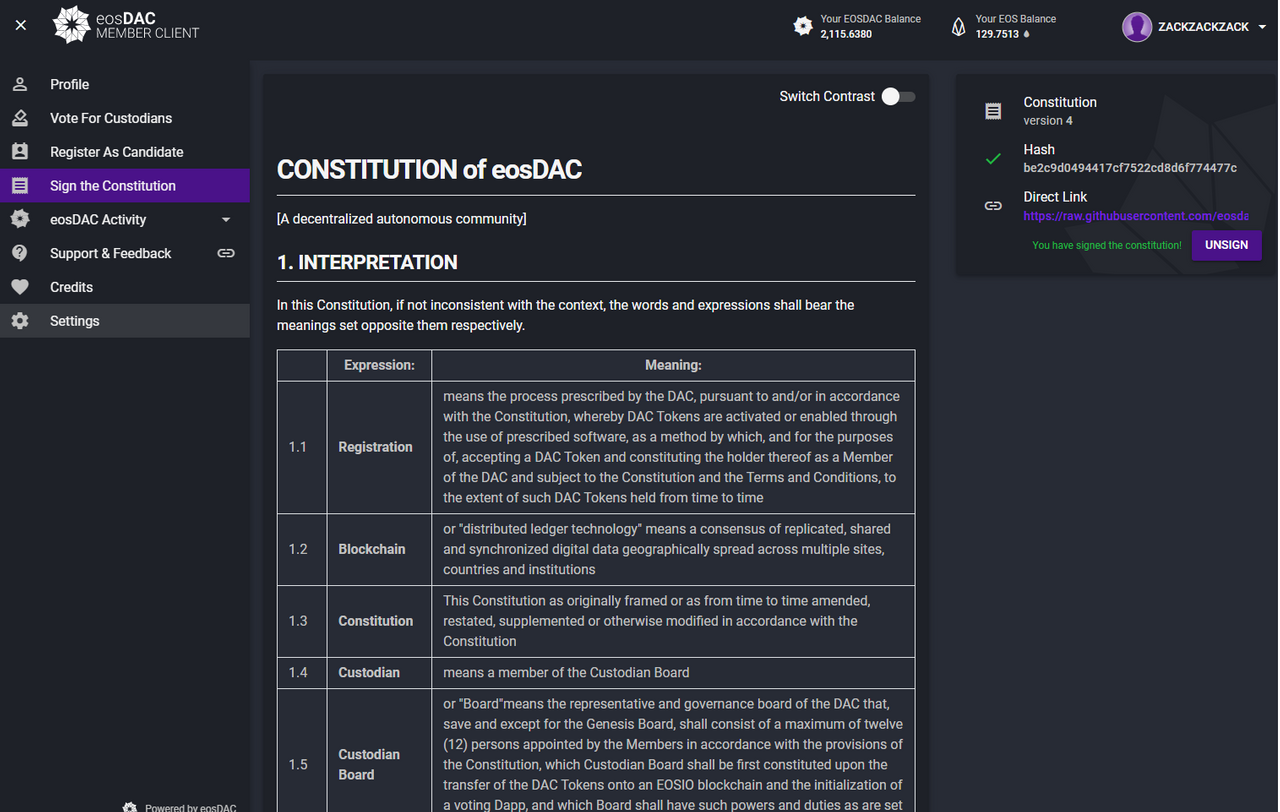Click the Vote For Custodians ballot icon
Viewport: 1280px width, 812px height.
20,118
